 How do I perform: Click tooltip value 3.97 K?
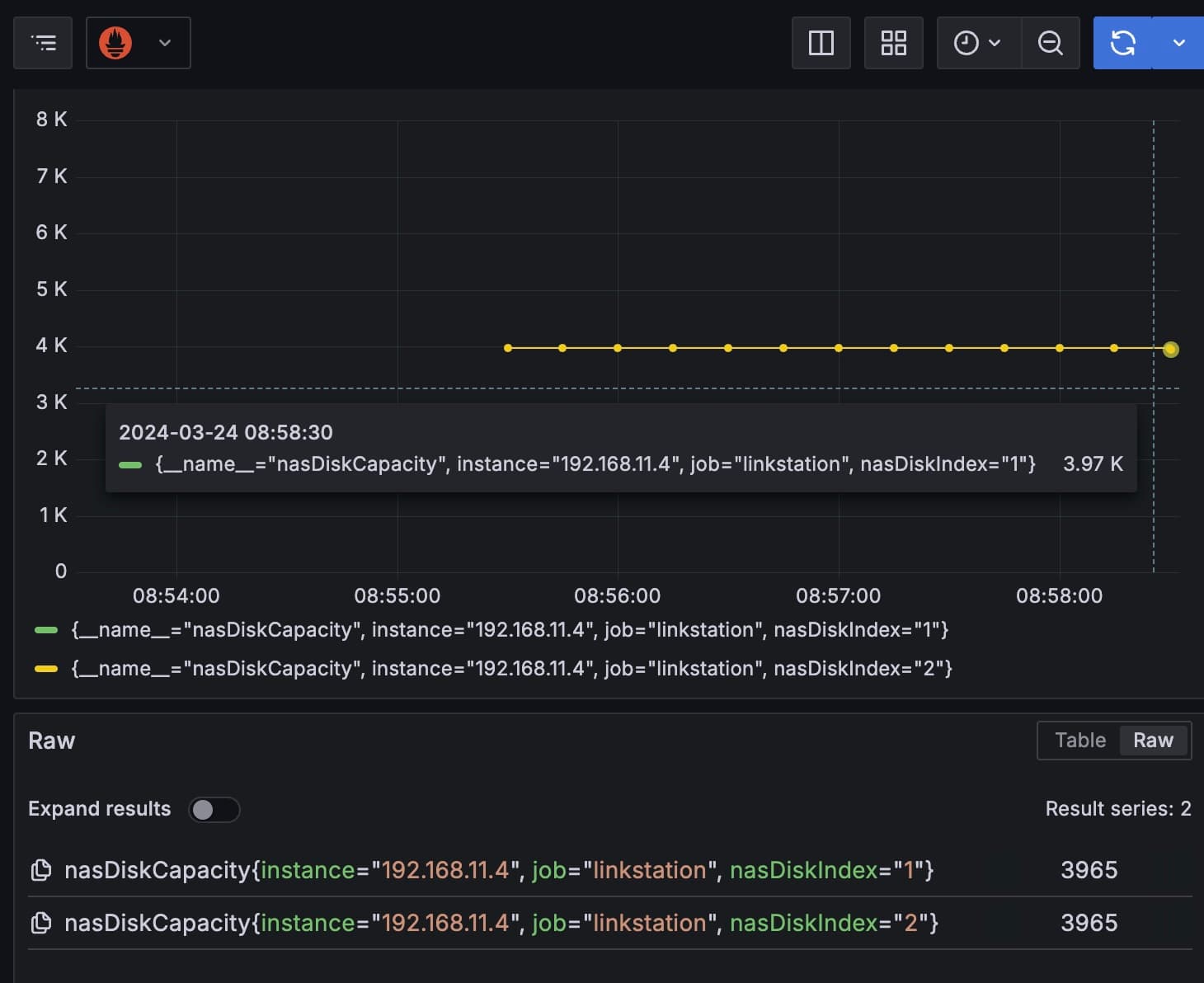point(1093,464)
